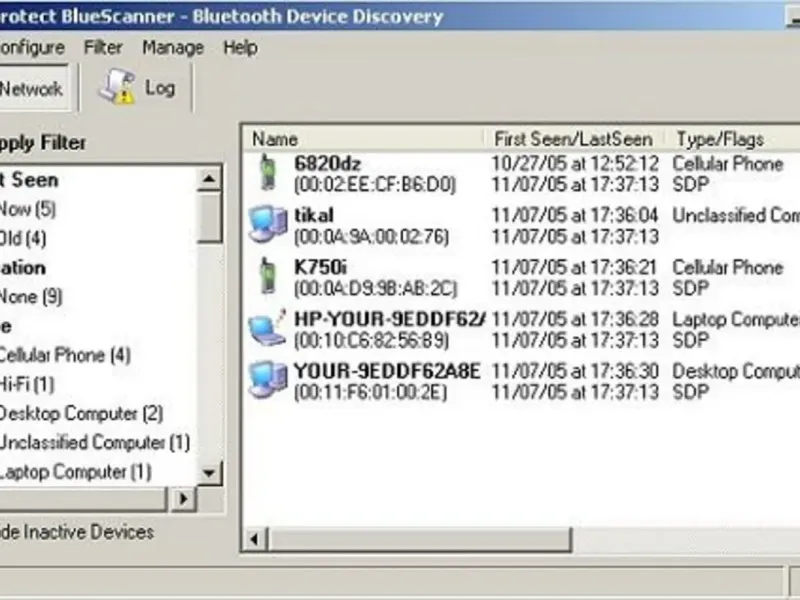Viewport: 800px width, 600px height.
Task: Click the filter list scroll up arrow
Action: pyautogui.click(x=209, y=179)
